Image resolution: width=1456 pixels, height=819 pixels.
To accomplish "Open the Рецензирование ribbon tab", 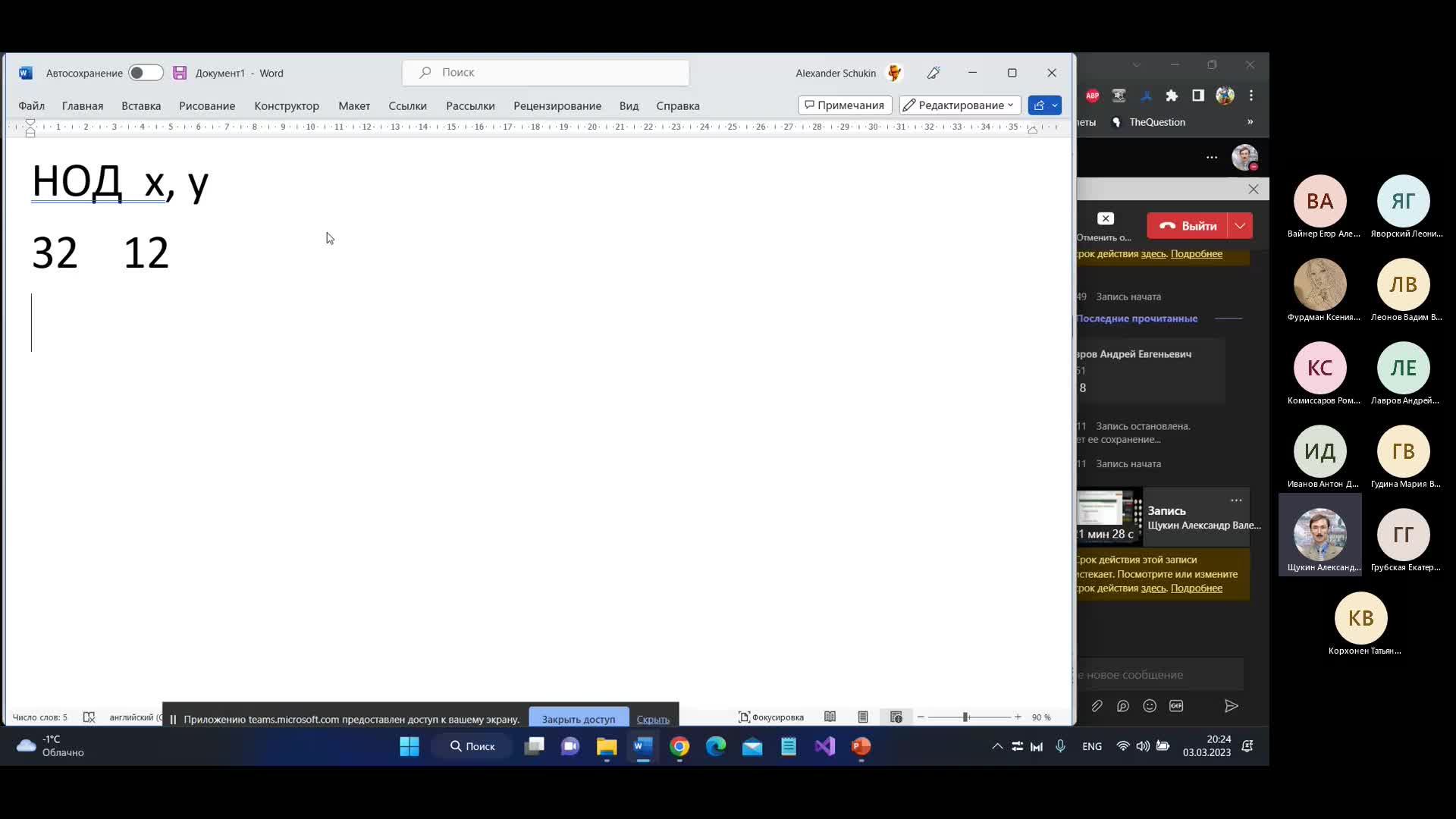I will [x=557, y=106].
